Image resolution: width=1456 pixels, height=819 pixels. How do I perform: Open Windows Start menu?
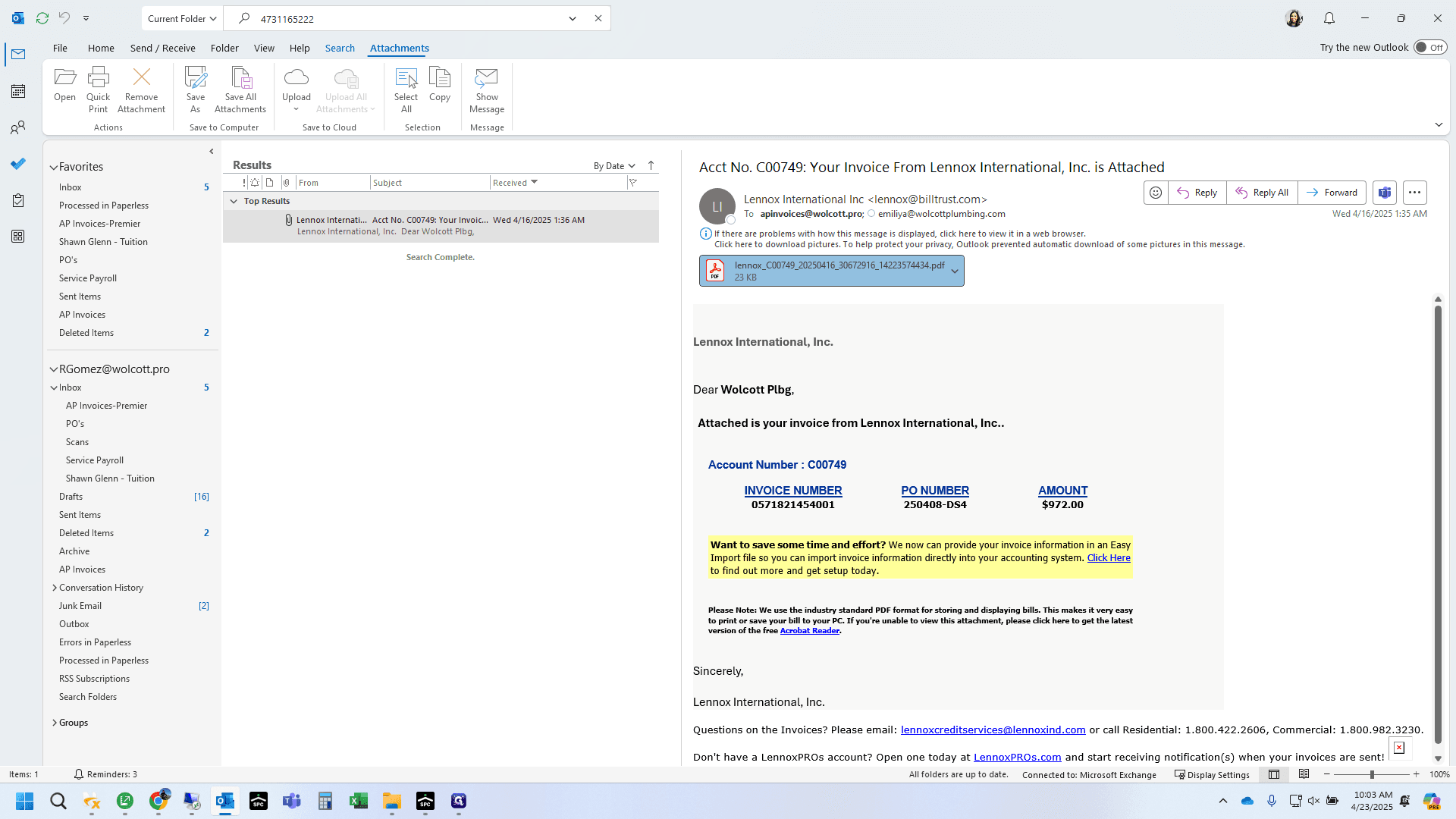click(24, 801)
